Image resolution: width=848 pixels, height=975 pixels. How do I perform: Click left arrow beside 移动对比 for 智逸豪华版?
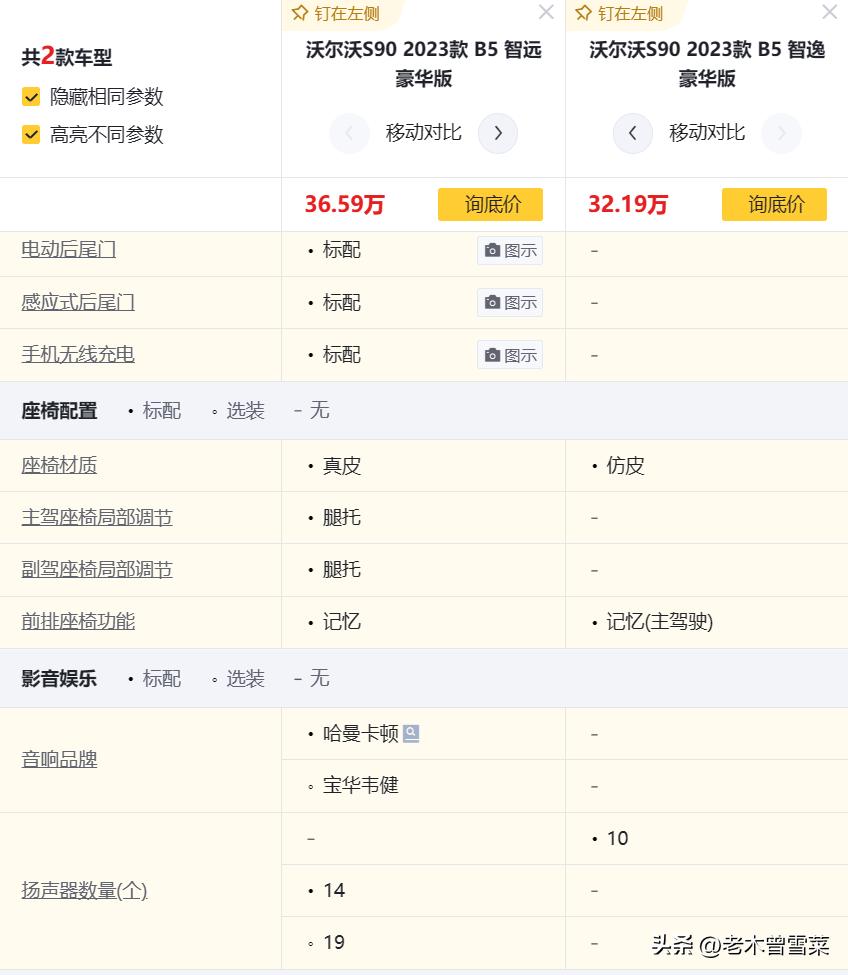pyautogui.click(x=632, y=133)
